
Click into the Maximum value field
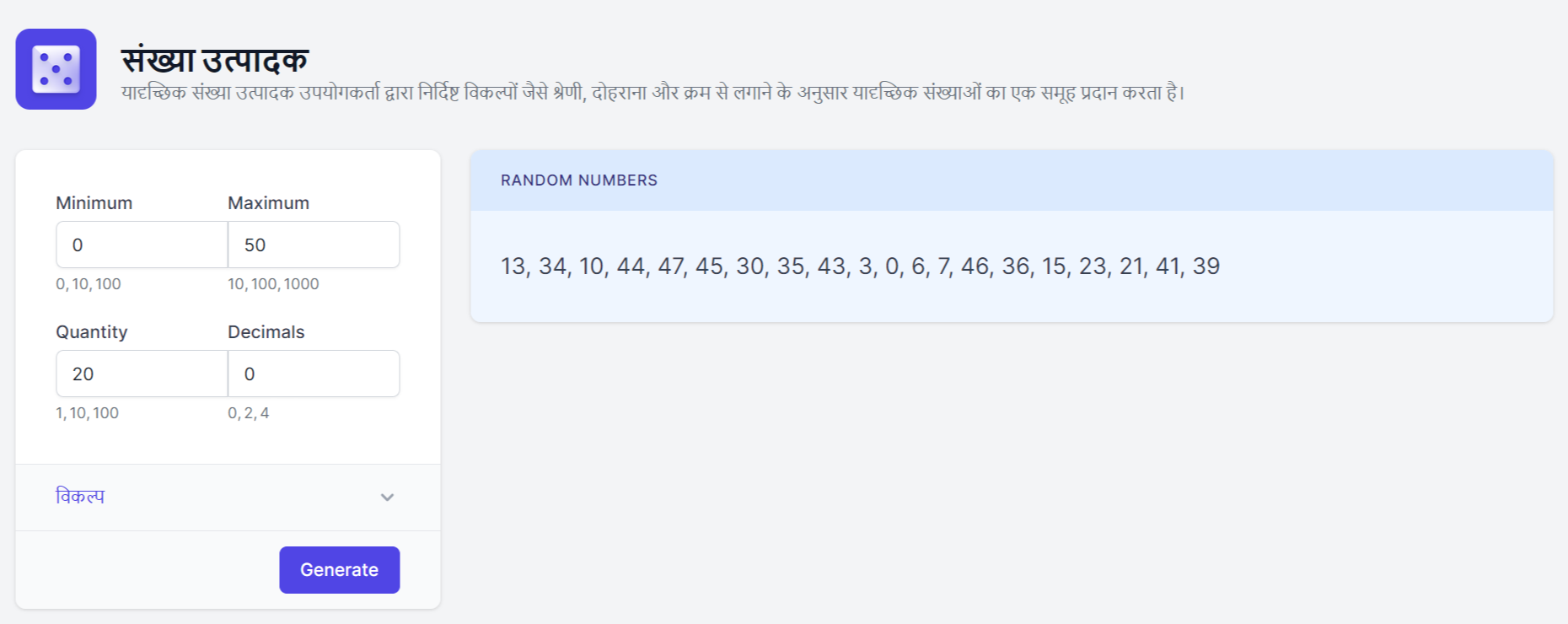(x=314, y=245)
